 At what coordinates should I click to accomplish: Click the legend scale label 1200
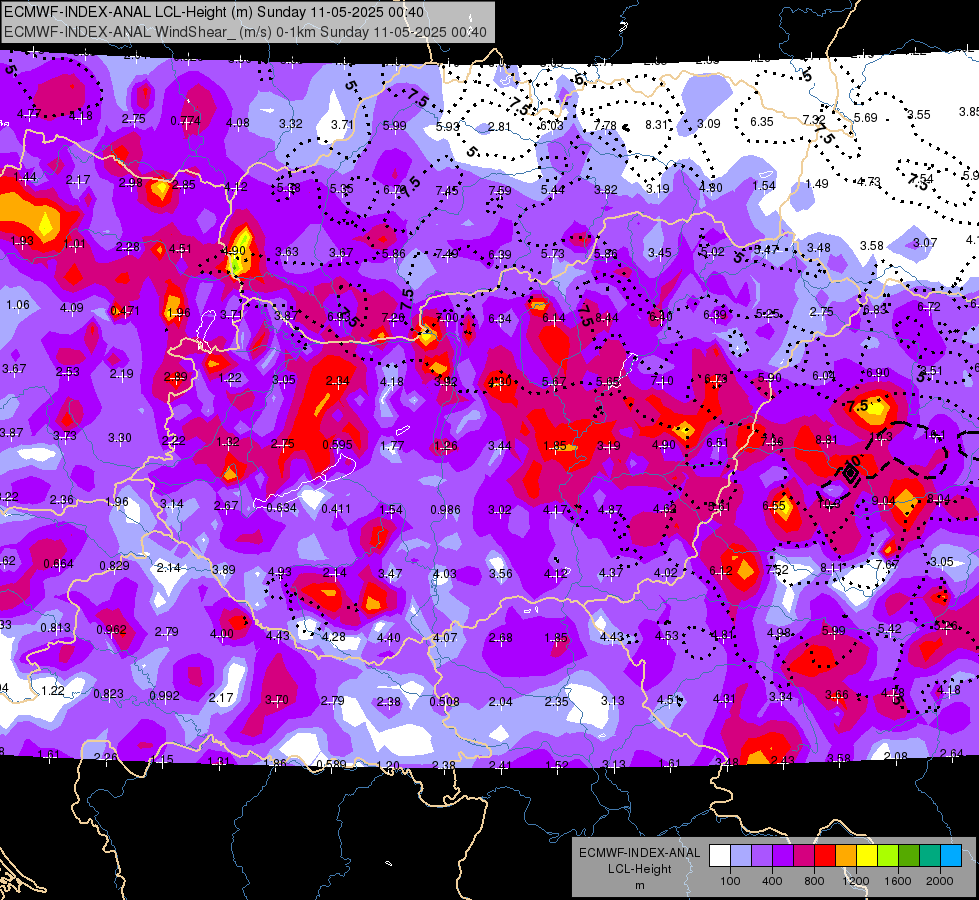(x=855, y=881)
